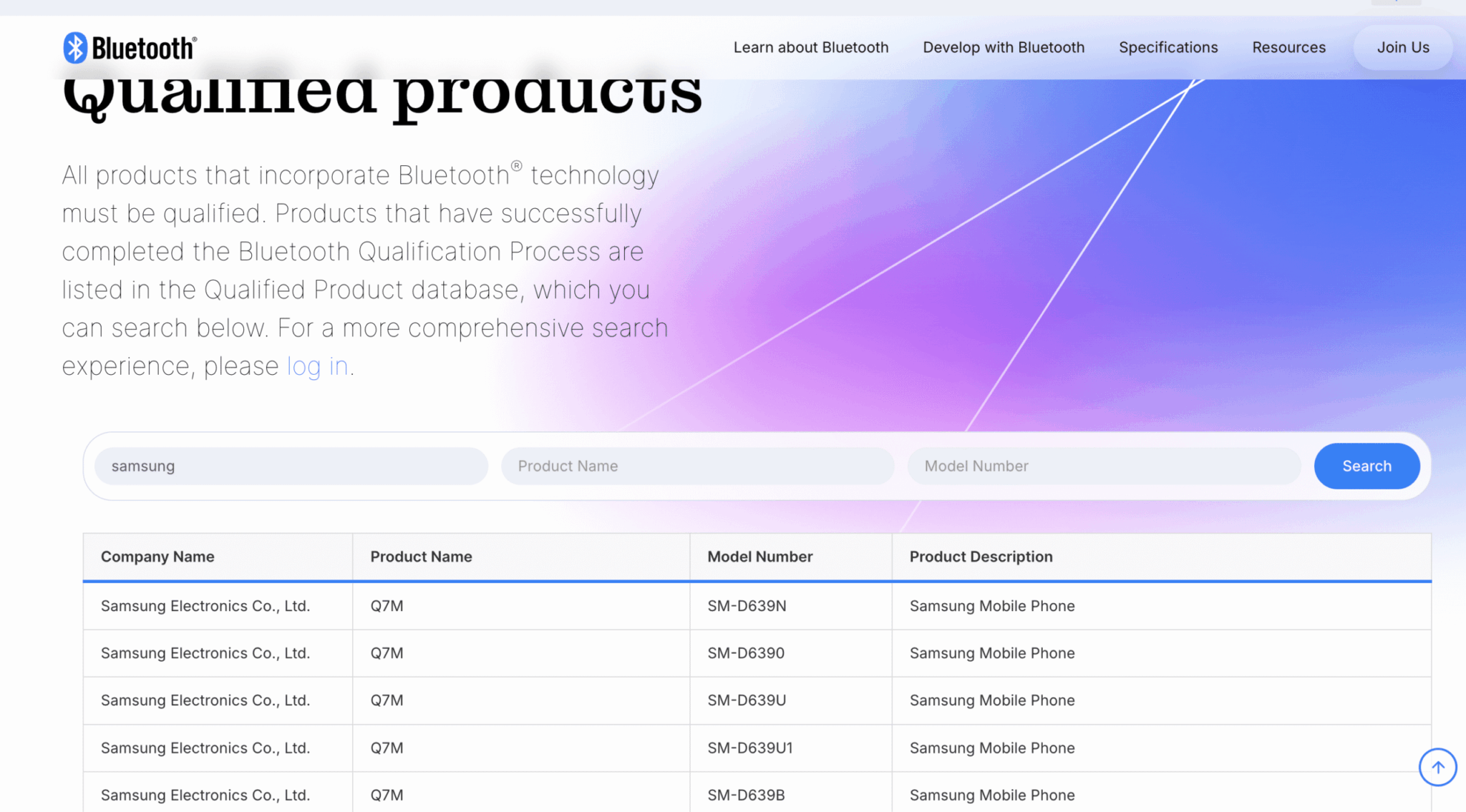Focus the company name field containing samsung
Image resolution: width=1466 pixels, height=812 pixels.
pos(291,466)
